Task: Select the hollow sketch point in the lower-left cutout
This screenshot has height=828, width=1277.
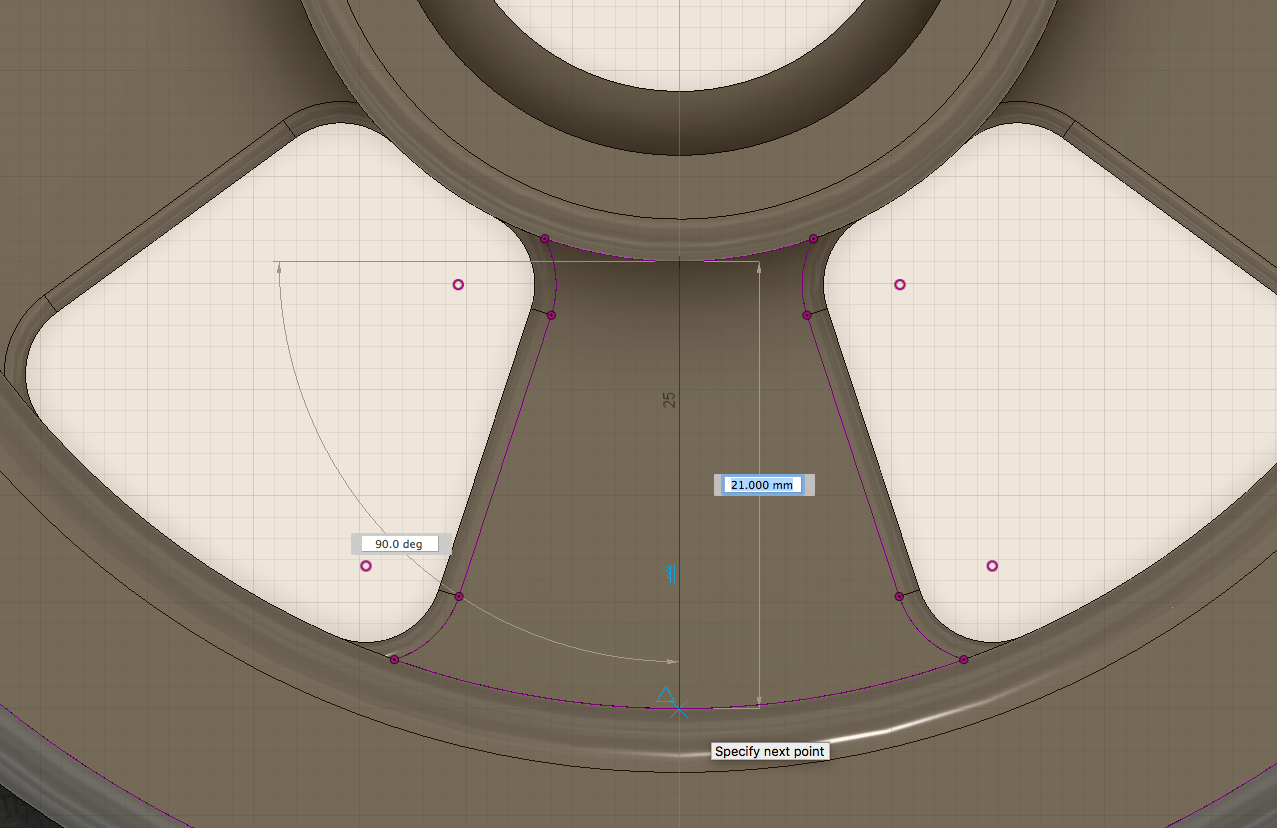Action: (x=366, y=566)
